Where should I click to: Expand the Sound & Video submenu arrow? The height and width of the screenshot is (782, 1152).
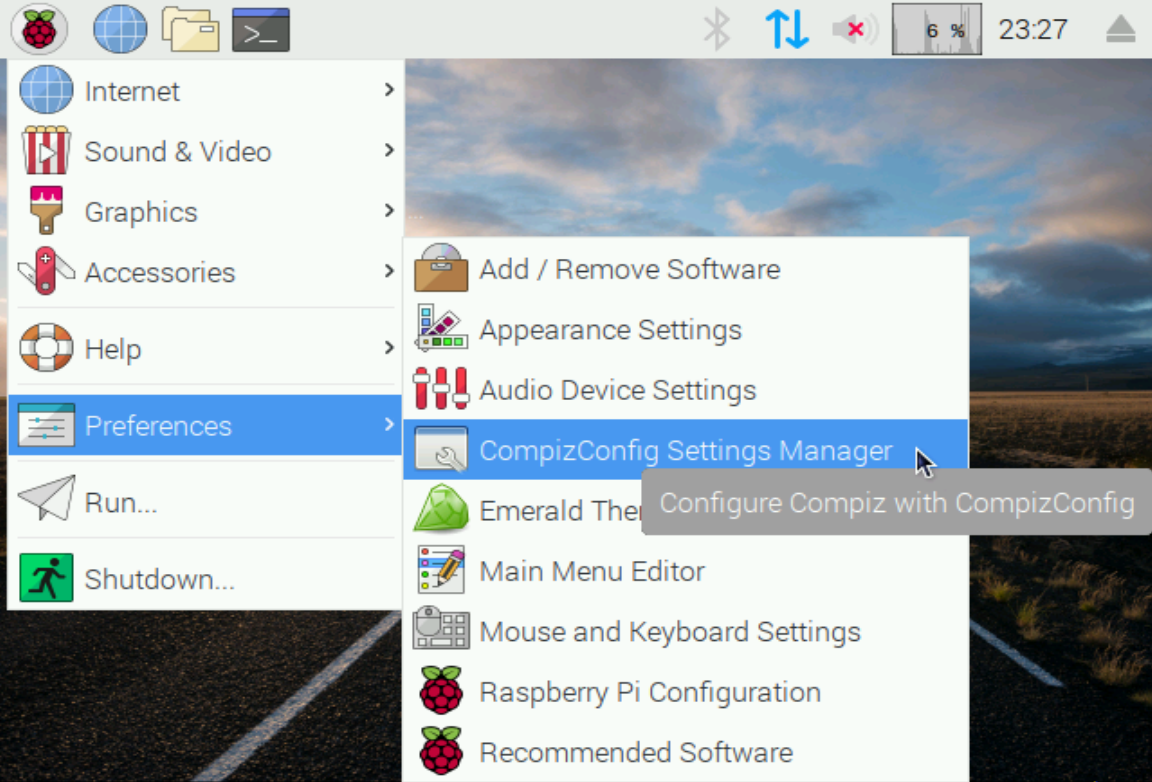pyautogui.click(x=389, y=150)
